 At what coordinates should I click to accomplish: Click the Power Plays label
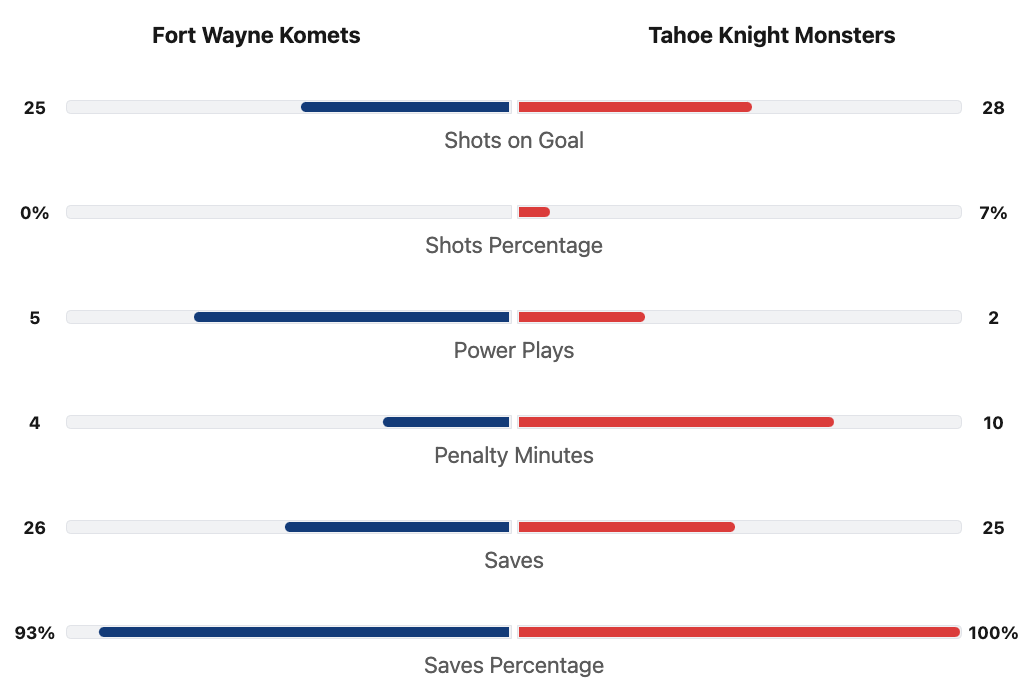click(514, 350)
